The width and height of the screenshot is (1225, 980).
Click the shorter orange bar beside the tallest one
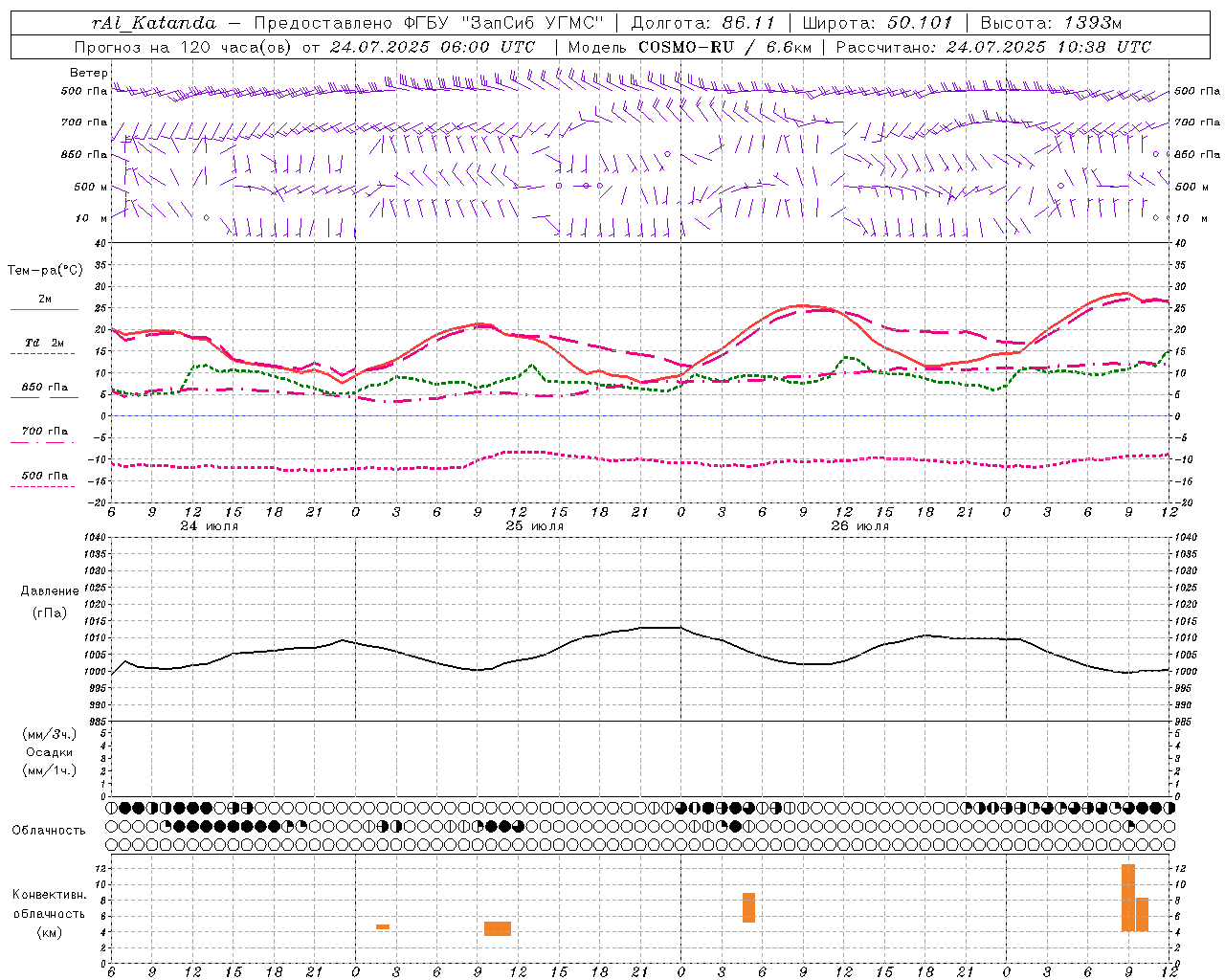coord(1142,914)
